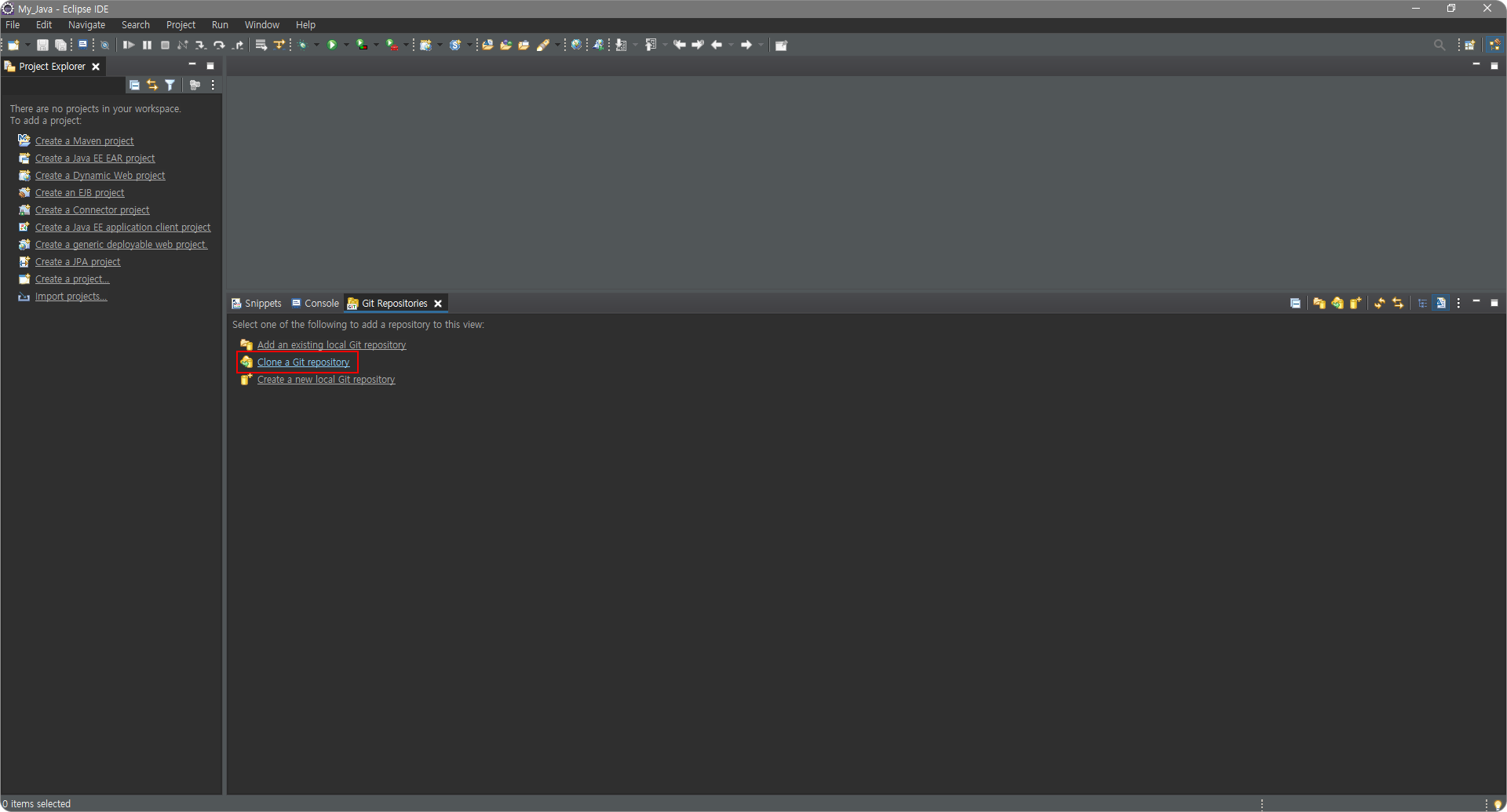Viewport: 1507px width, 812px height.
Task: Click '0 items selected' status text
Action: click(x=36, y=804)
